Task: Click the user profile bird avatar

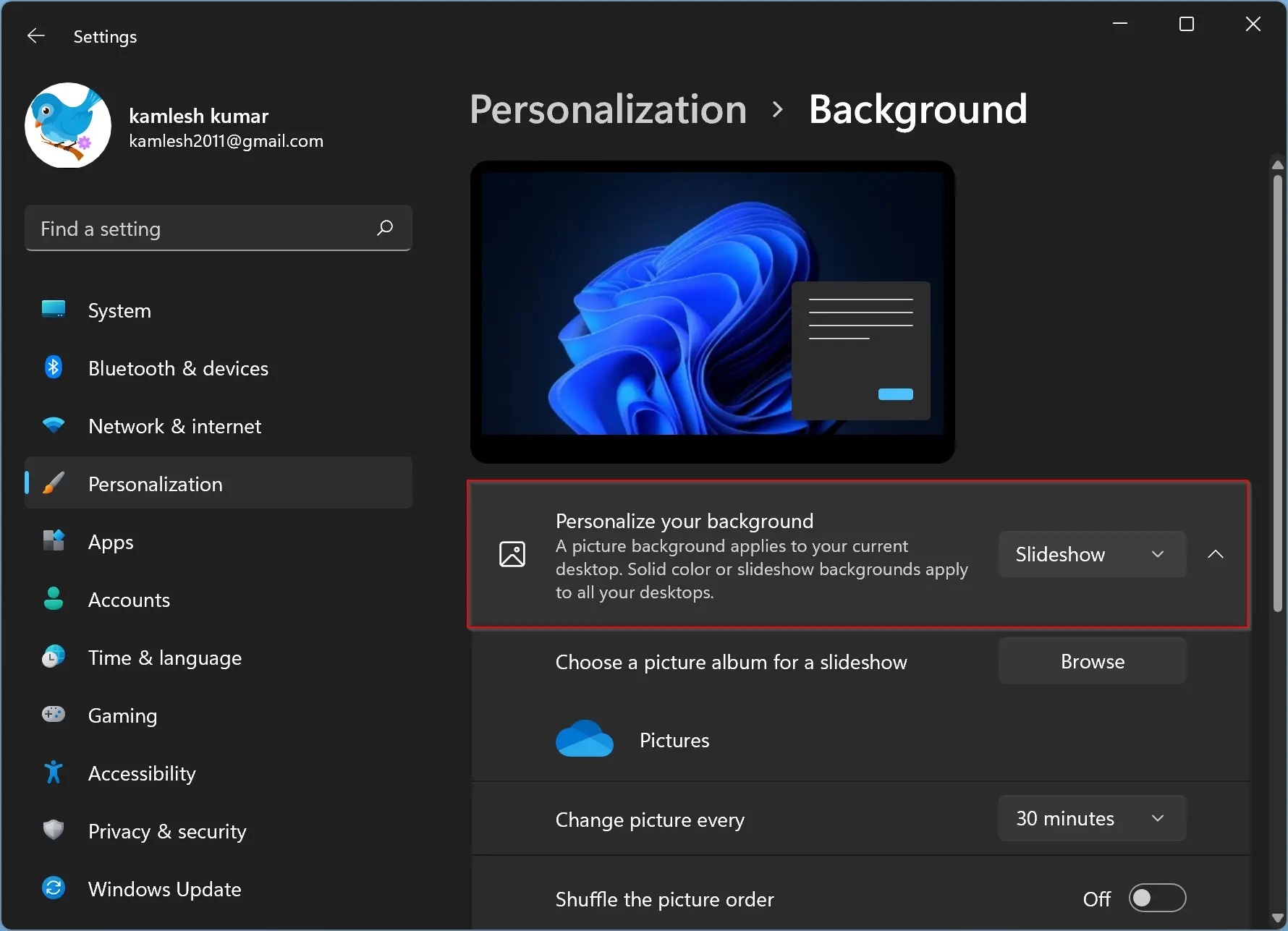Action: point(68,125)
